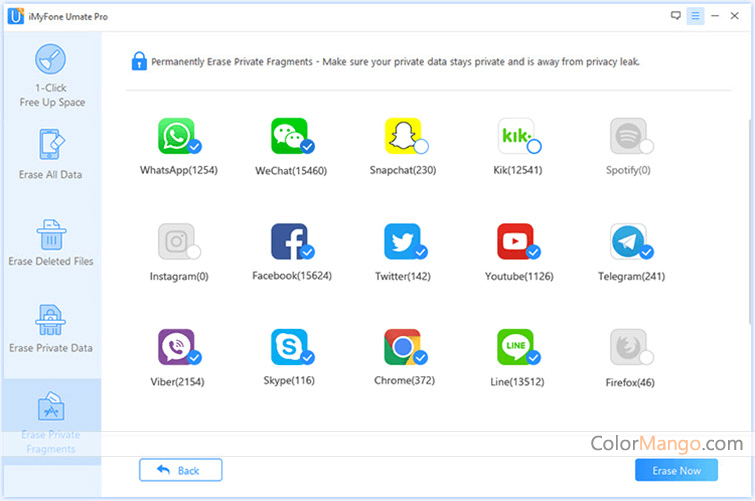The height and width of the screenshot is (501, 755).
Task: Select the Snapchat ghost icon
Action: (402, 135)
